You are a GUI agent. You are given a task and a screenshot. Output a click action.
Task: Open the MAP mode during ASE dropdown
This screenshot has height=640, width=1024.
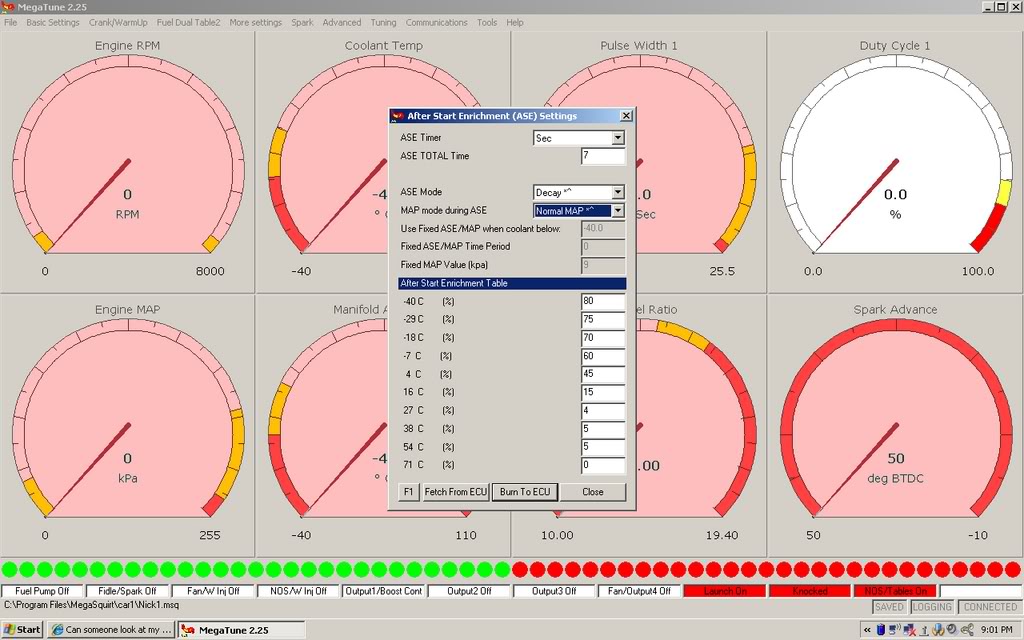[x=618, y=210]
